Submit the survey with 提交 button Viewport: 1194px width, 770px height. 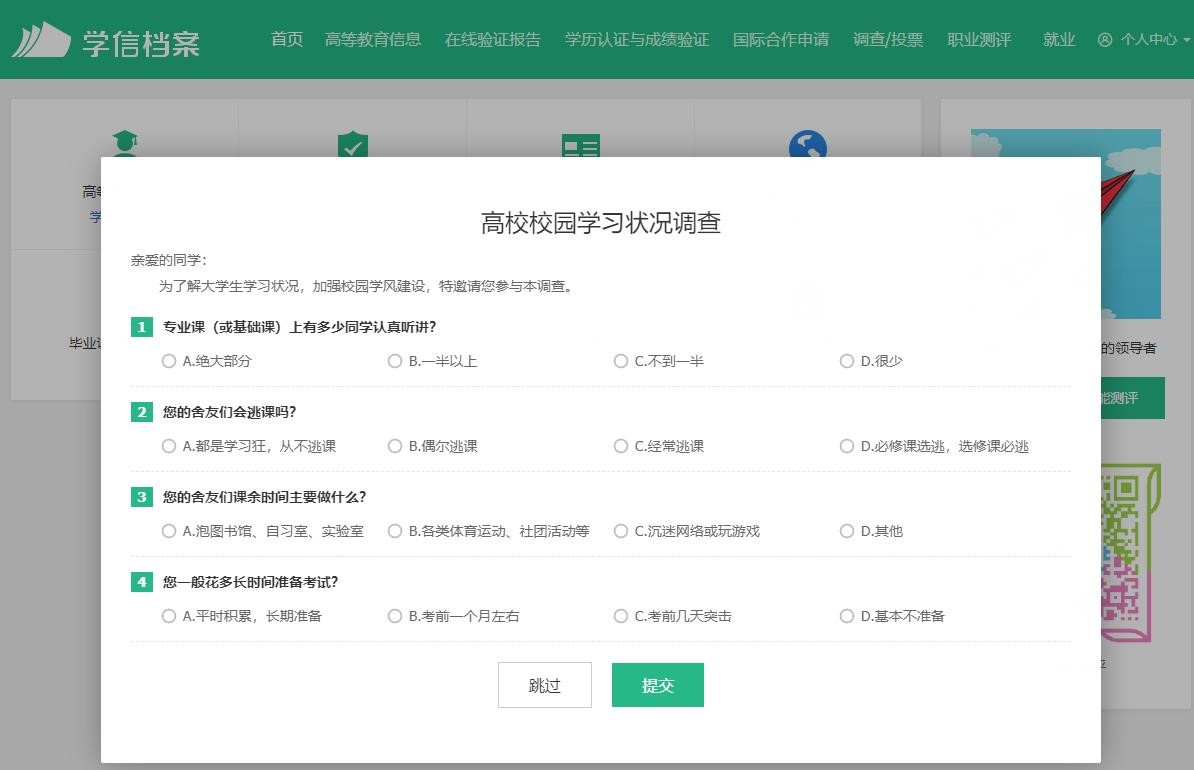(657, 685)
